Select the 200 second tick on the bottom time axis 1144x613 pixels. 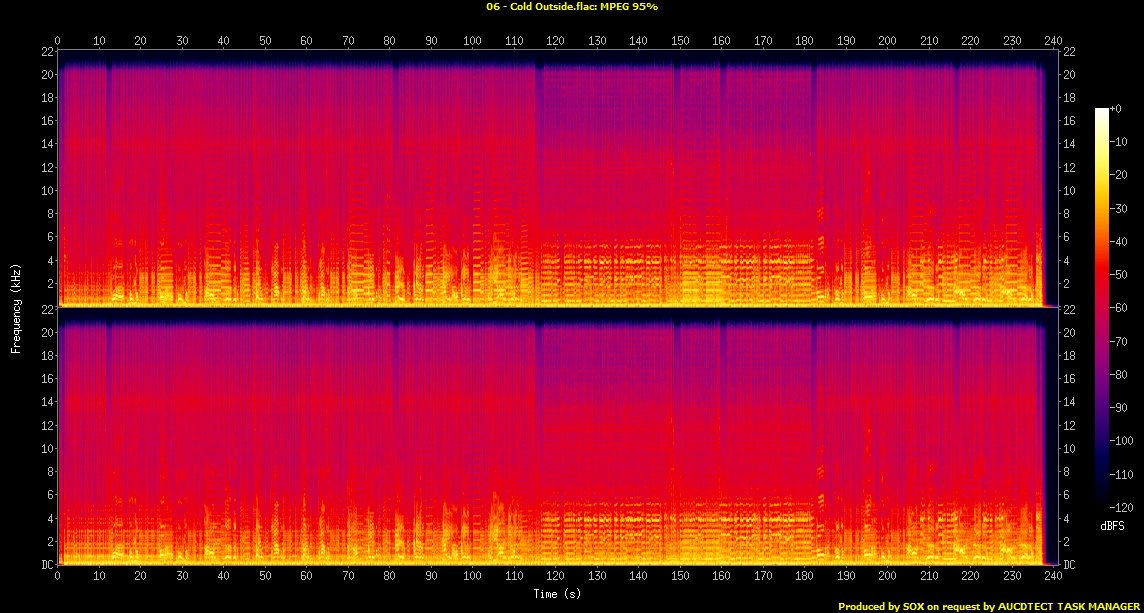click(886, 577)
